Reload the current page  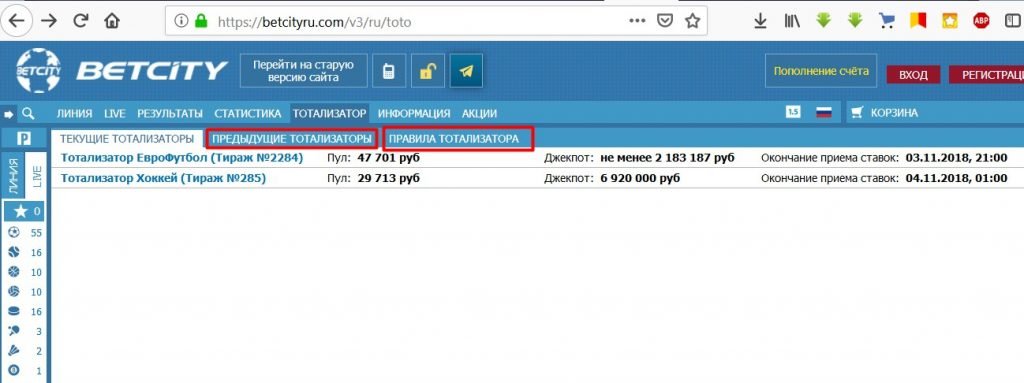click(81, 21)
